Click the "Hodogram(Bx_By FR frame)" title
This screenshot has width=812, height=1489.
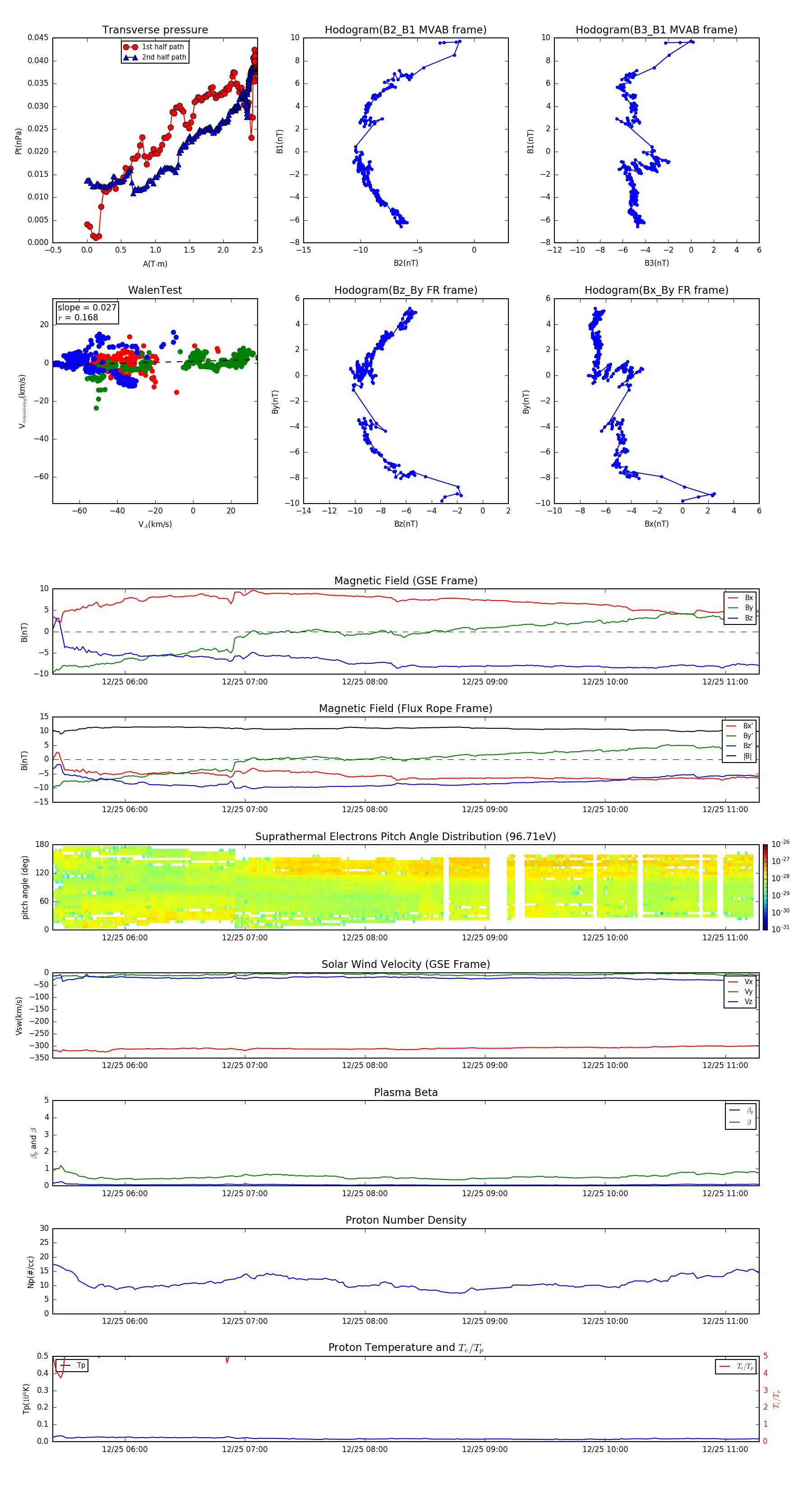pyautogui.click(x=656, y=290)
